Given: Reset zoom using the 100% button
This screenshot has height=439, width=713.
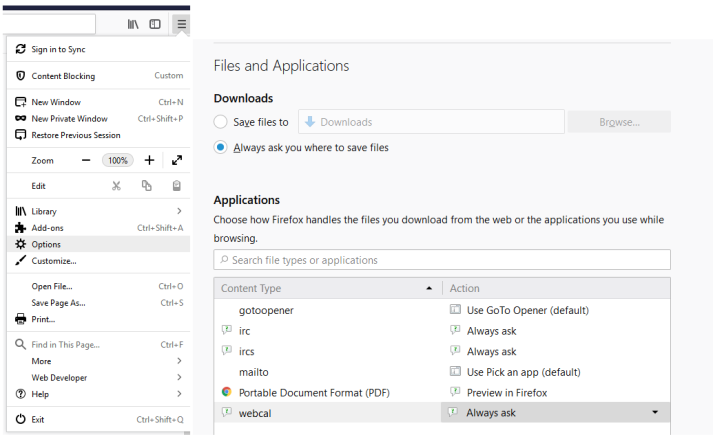Looking at the screenshot, I should [x=118, y=160].
